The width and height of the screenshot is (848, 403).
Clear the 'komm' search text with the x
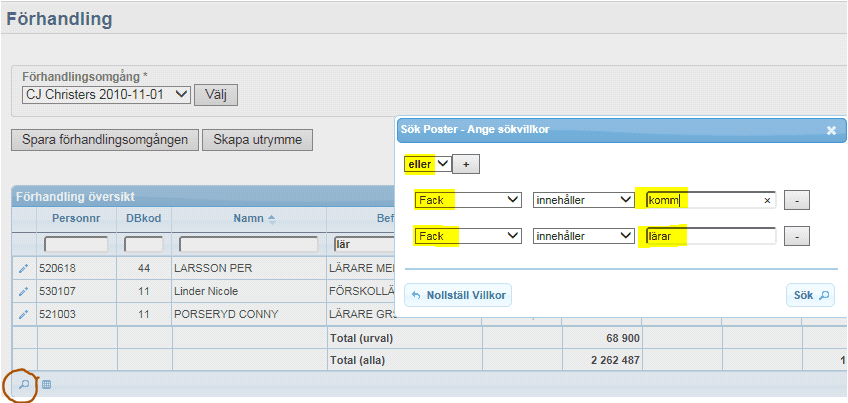[x=767, y=200]
